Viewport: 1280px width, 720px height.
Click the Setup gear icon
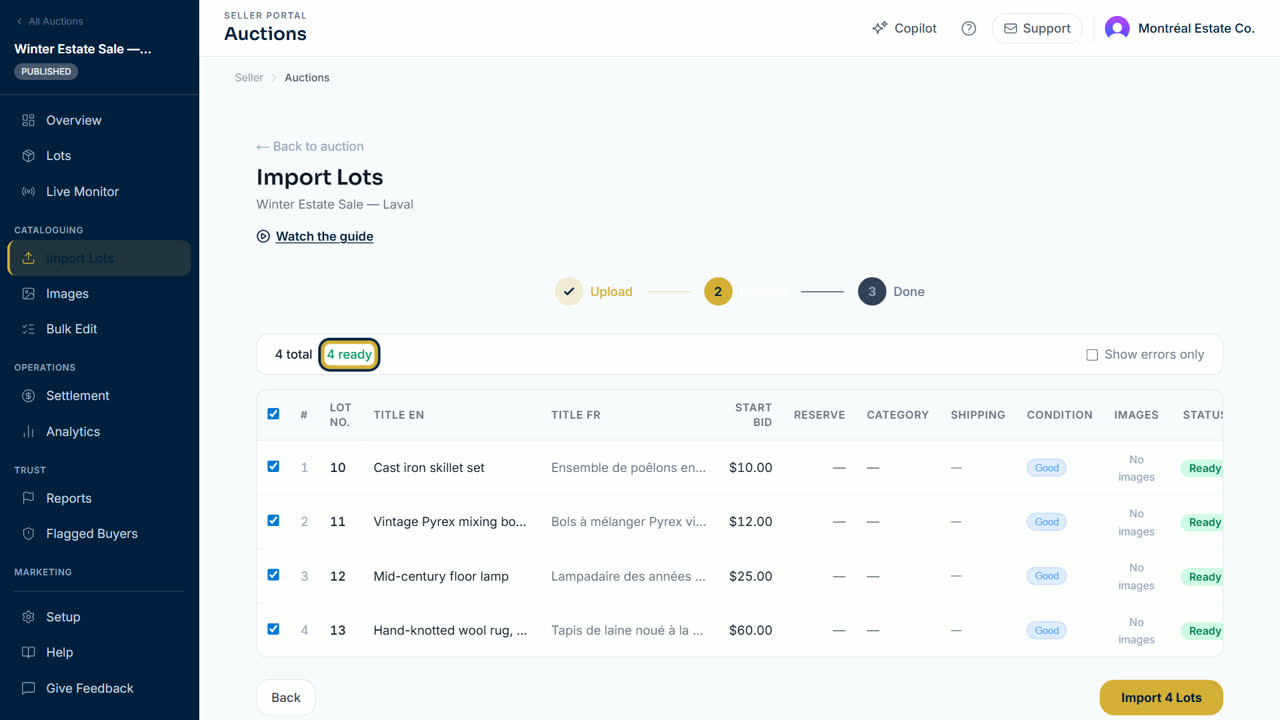pyautogui.click(x=28, y=617)
